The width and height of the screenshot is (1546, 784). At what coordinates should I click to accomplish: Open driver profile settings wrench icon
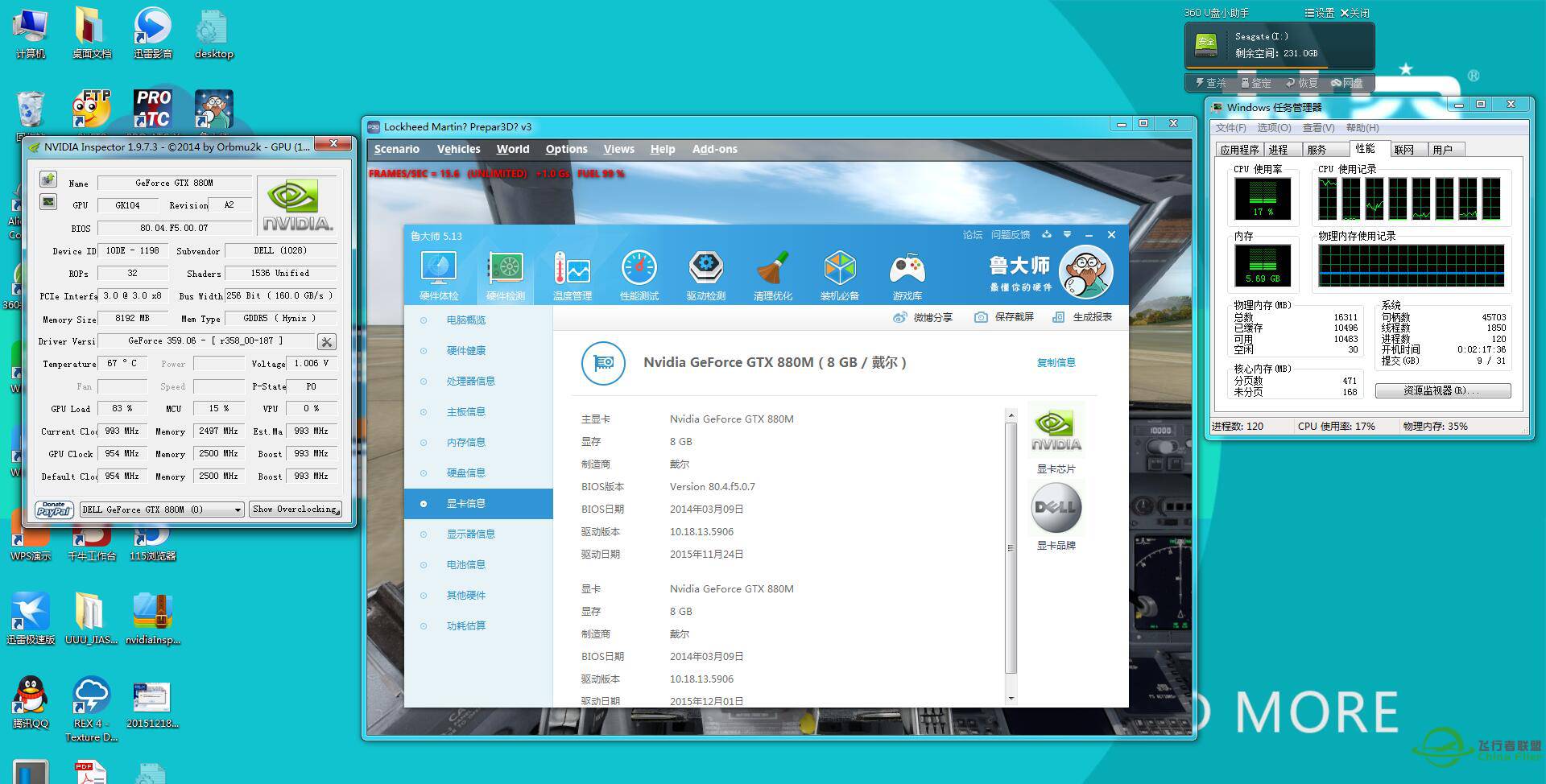coord(326,342)
